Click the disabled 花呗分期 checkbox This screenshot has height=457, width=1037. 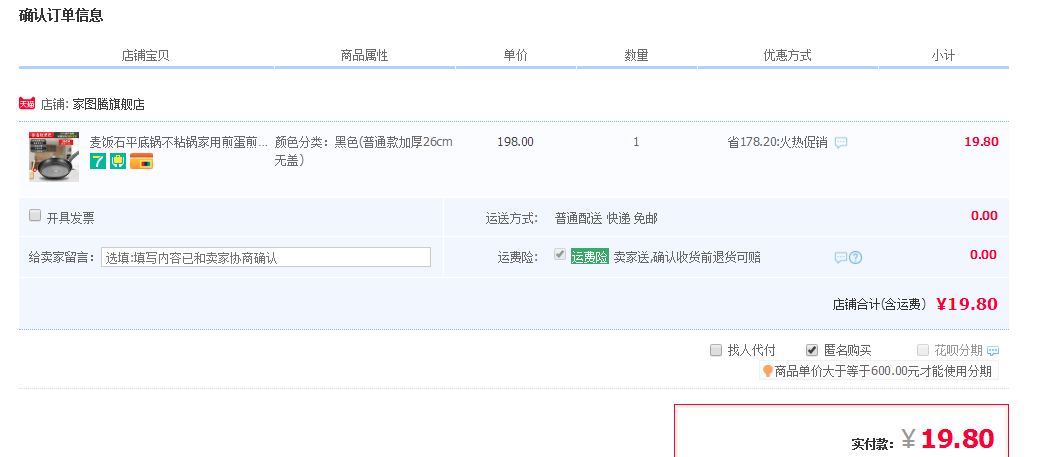click(x=923, y=350)
